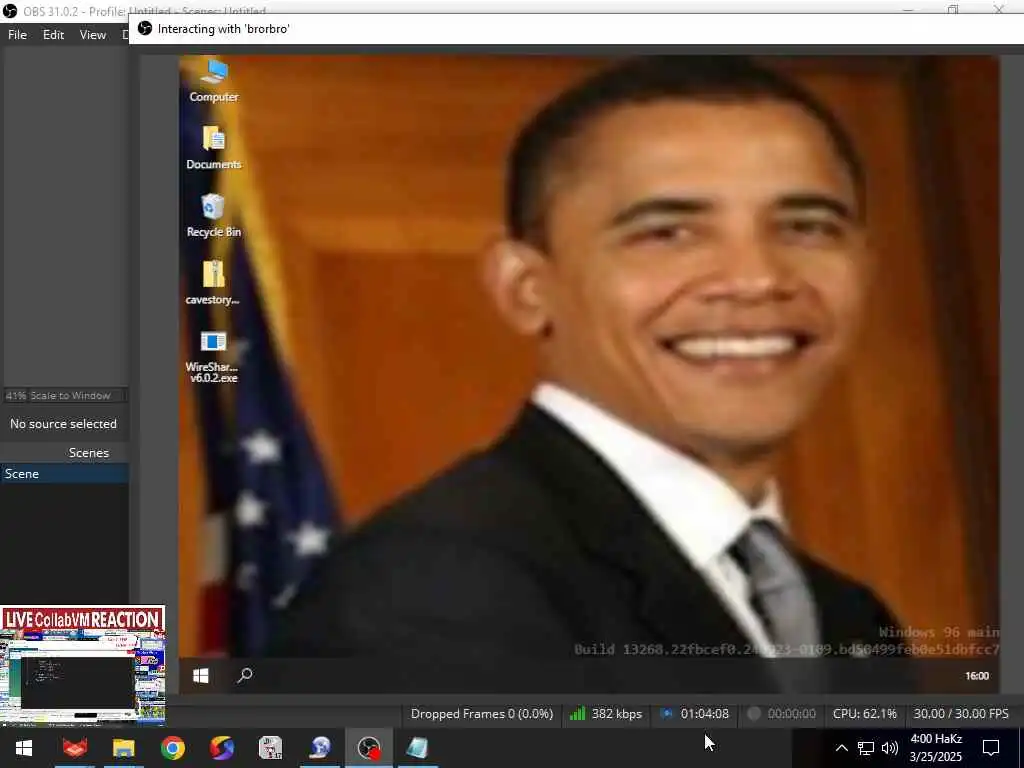Click the magnifier search icon in inner taskbar
Screen dimensions: 1024x768
(x=245, y=675)
